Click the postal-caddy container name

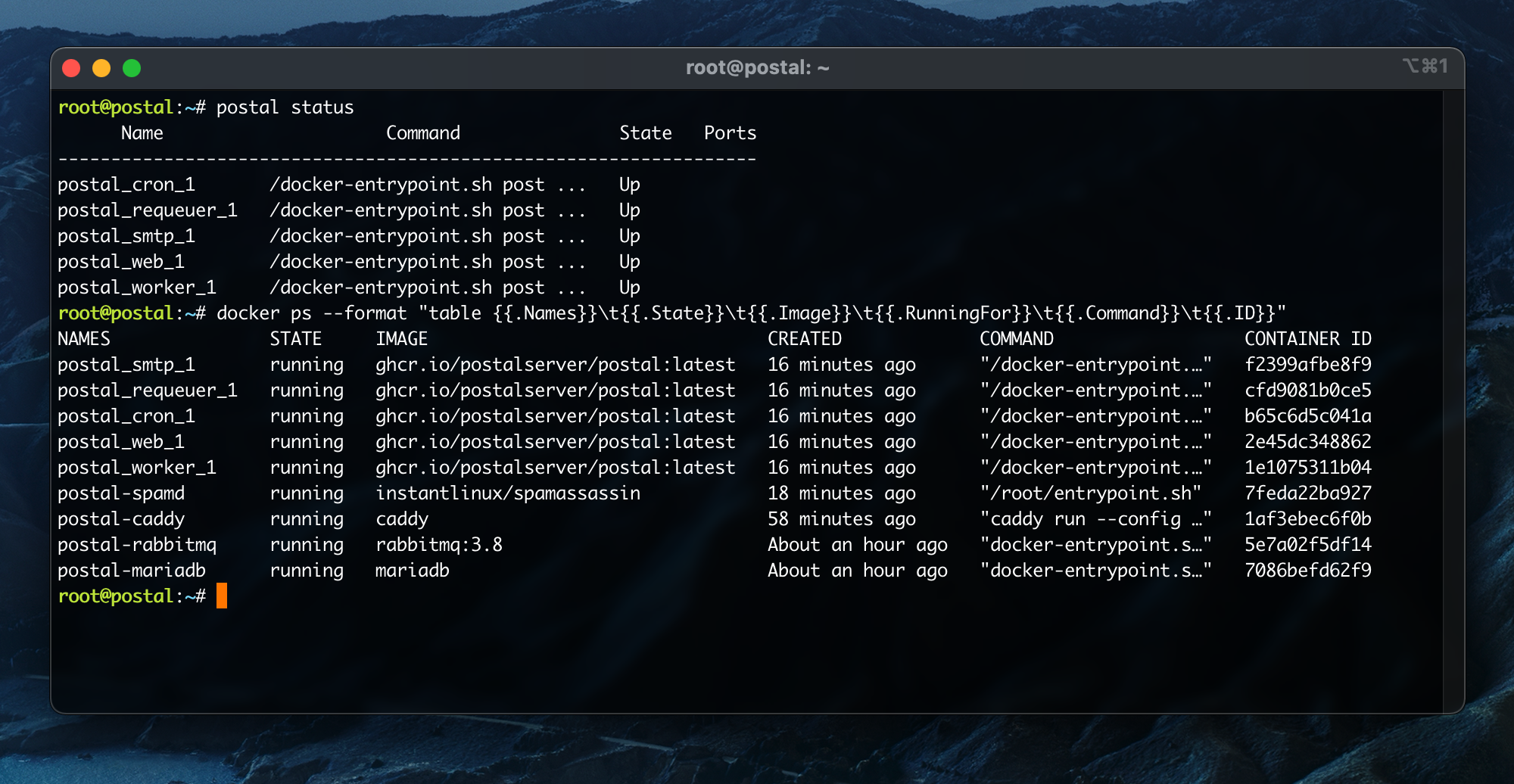click(121, 519)
